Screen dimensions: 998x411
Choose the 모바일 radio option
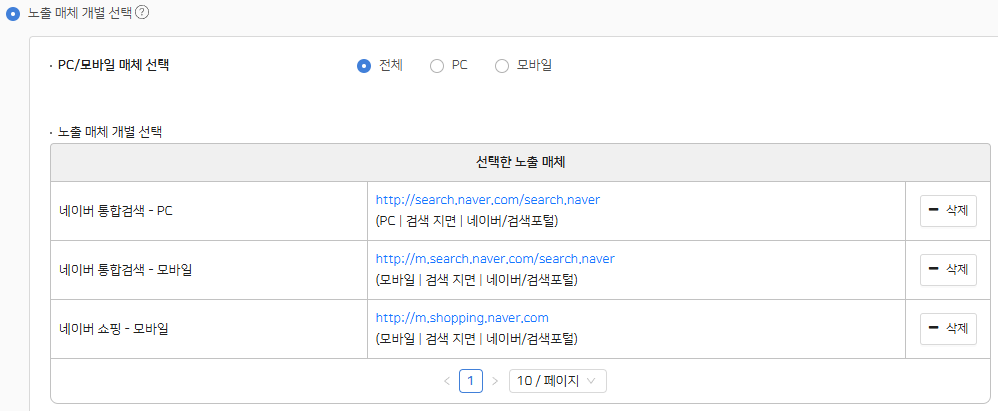[x=502, y=66]
